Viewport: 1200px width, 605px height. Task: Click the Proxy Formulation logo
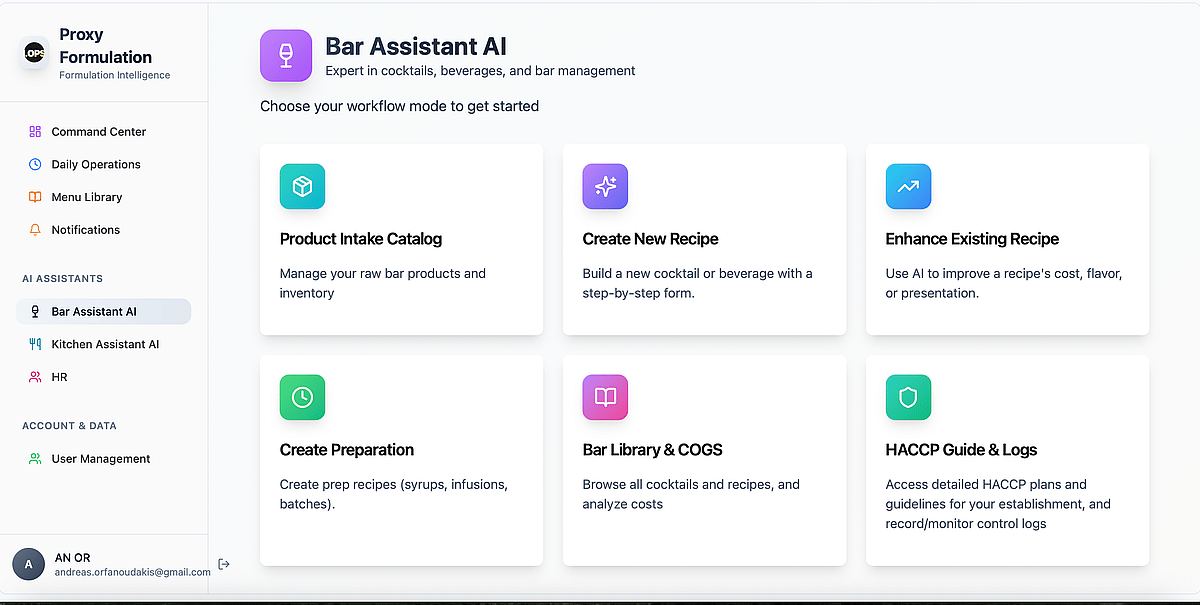35,53
